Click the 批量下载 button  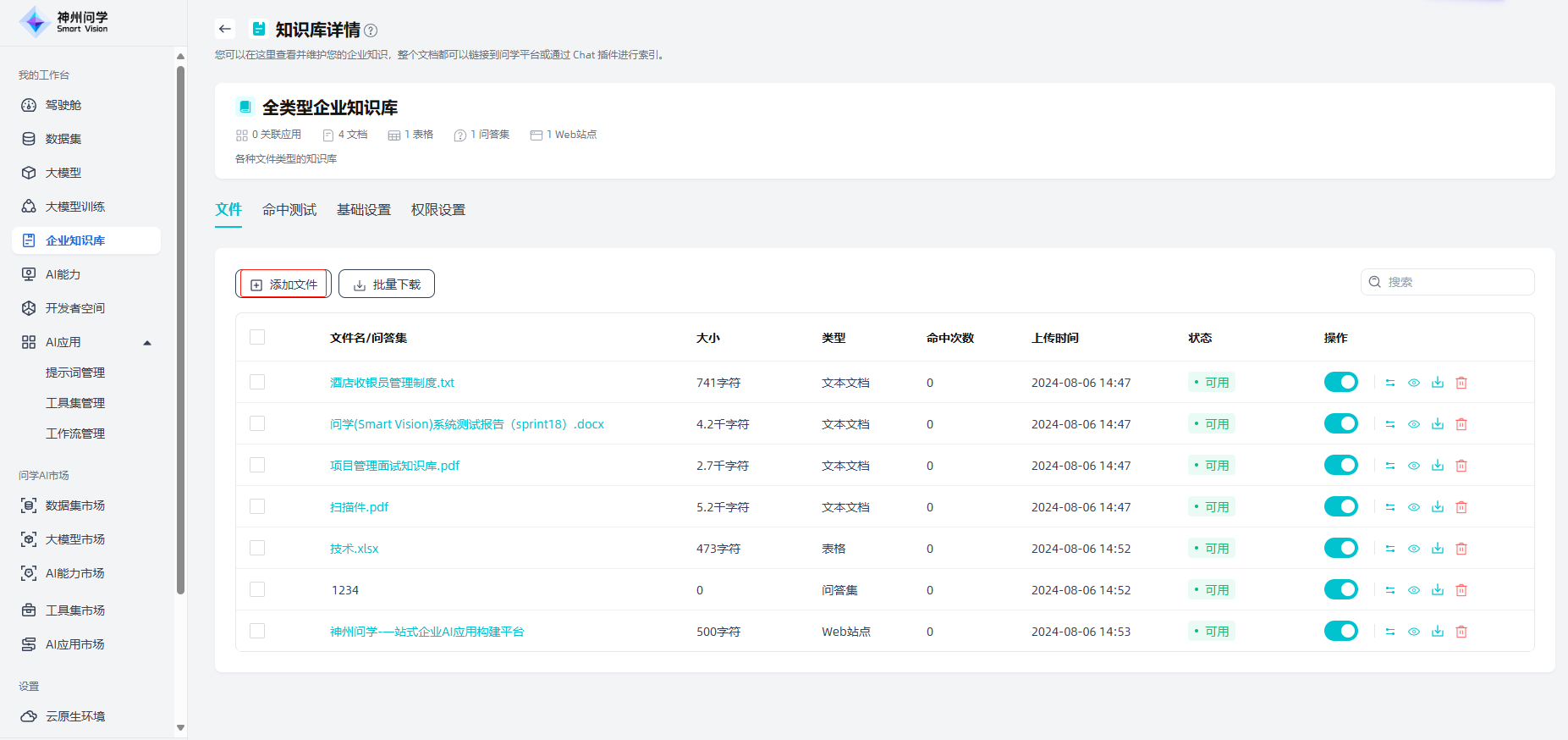[x=387, y=284]
